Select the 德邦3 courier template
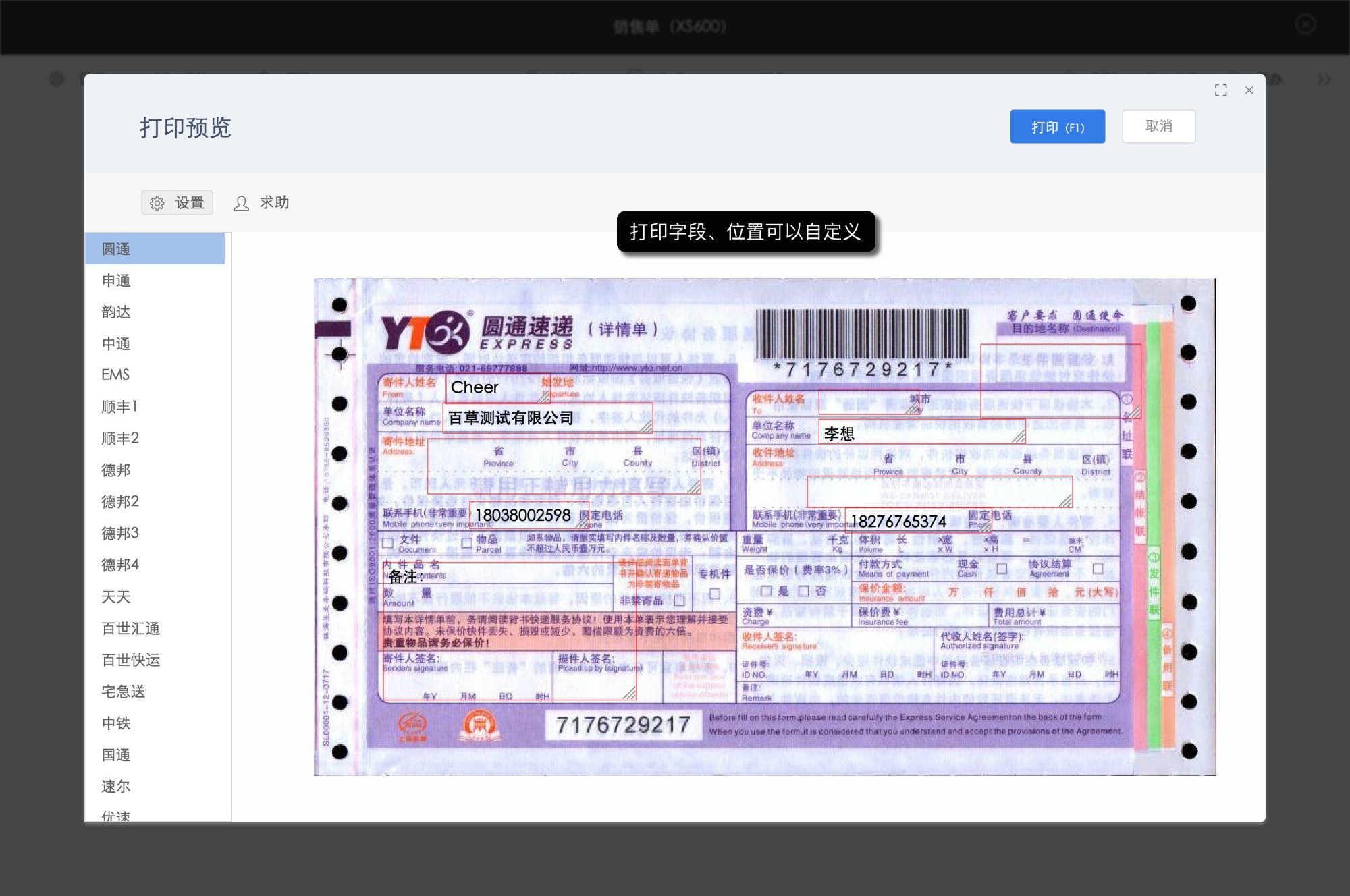The height and width of the screenshot is (896, 1350). pyautogui.click(x=155, y=533)
